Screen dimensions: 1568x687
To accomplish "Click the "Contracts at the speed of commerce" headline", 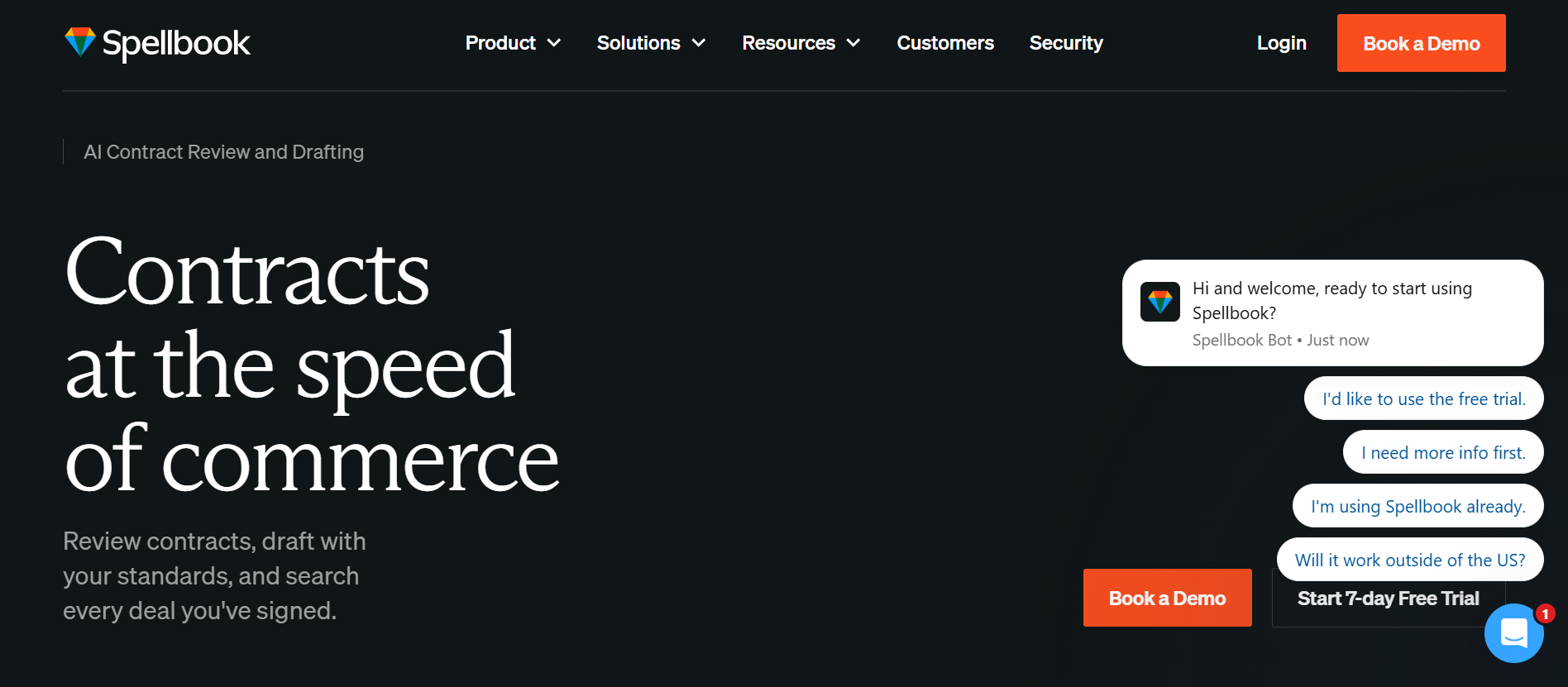I will click(x=312, y=364).
